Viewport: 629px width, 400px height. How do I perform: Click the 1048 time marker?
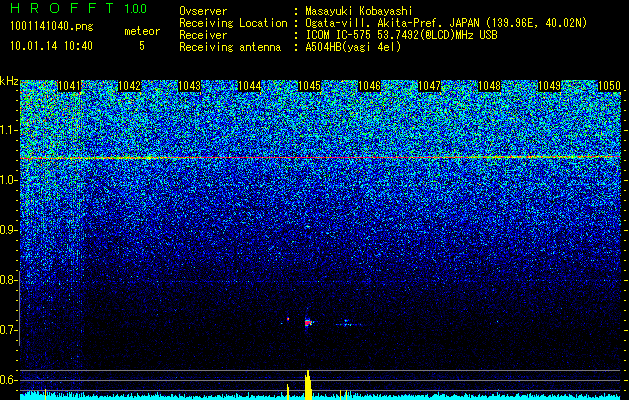(489, 86)
